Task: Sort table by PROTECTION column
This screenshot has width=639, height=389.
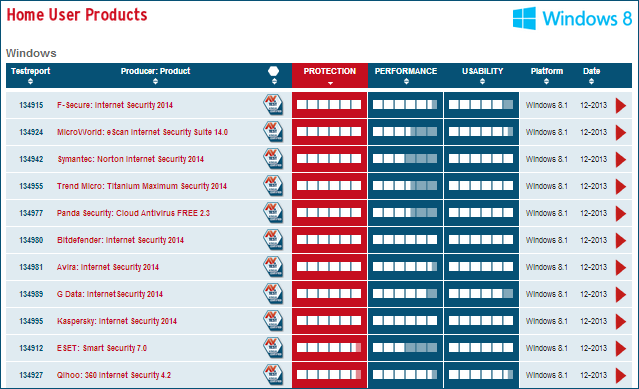Action: (x=330, y=75)
